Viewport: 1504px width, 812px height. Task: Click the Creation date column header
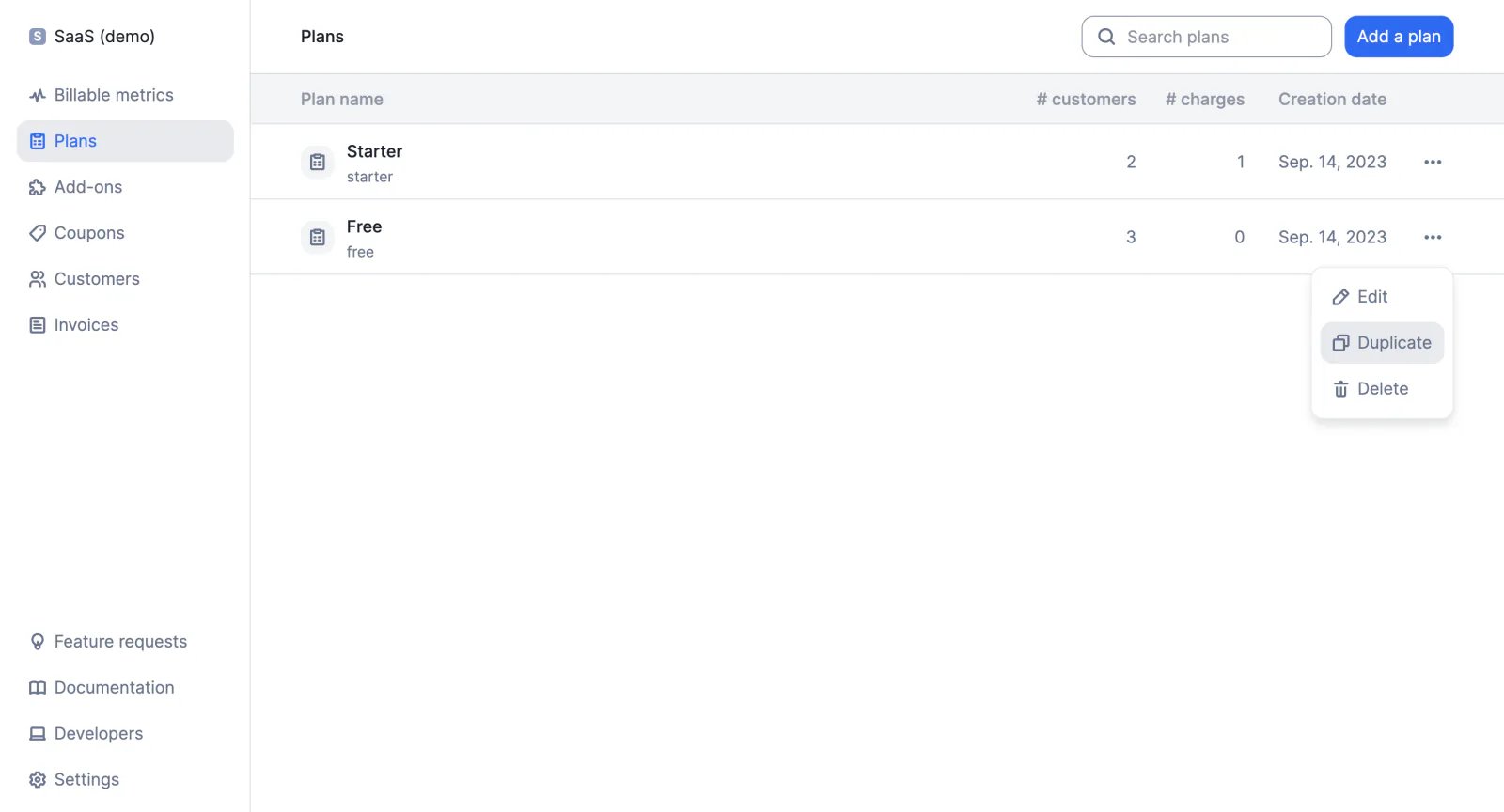1332,100
